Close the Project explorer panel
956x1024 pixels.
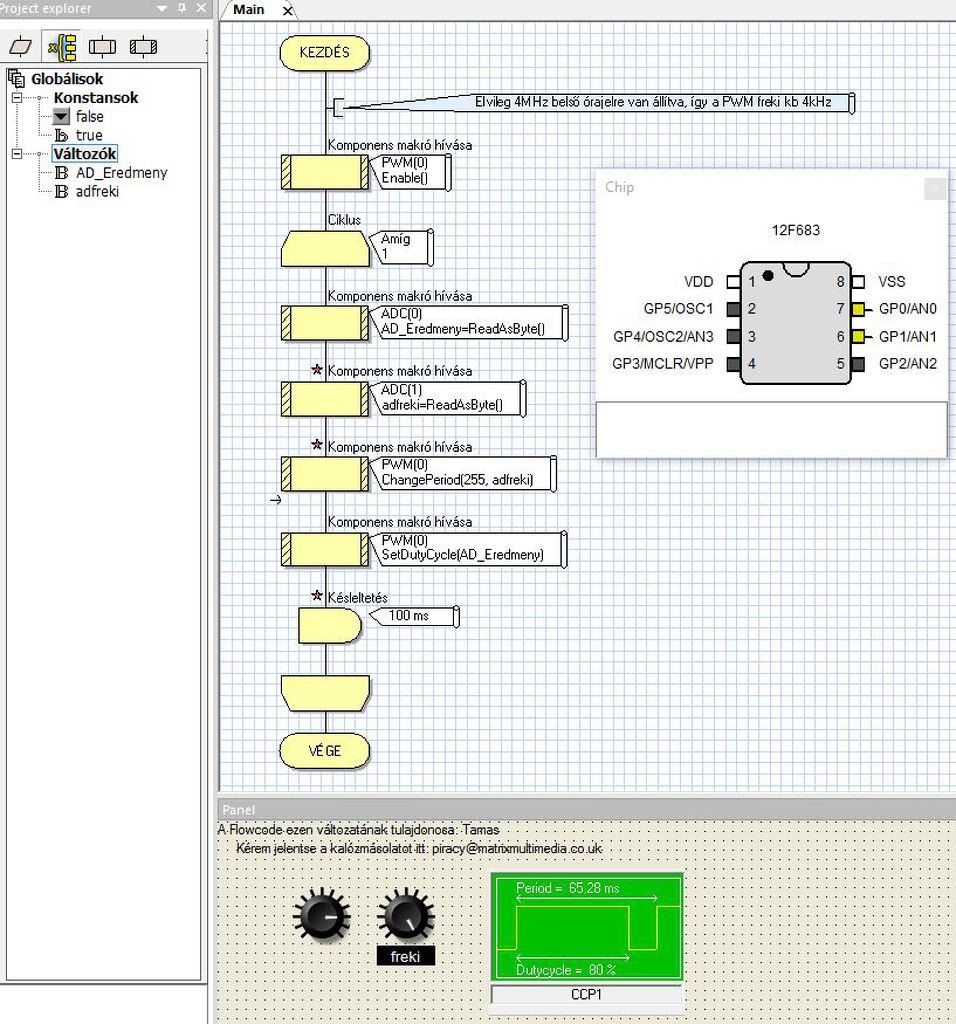click(x=201, y=8)
